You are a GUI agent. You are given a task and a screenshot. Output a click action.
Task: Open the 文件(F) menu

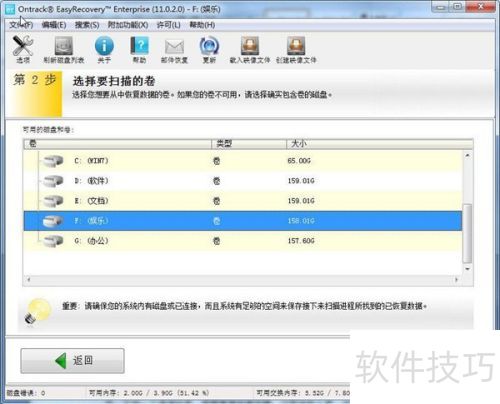click(x=21, y=25)
